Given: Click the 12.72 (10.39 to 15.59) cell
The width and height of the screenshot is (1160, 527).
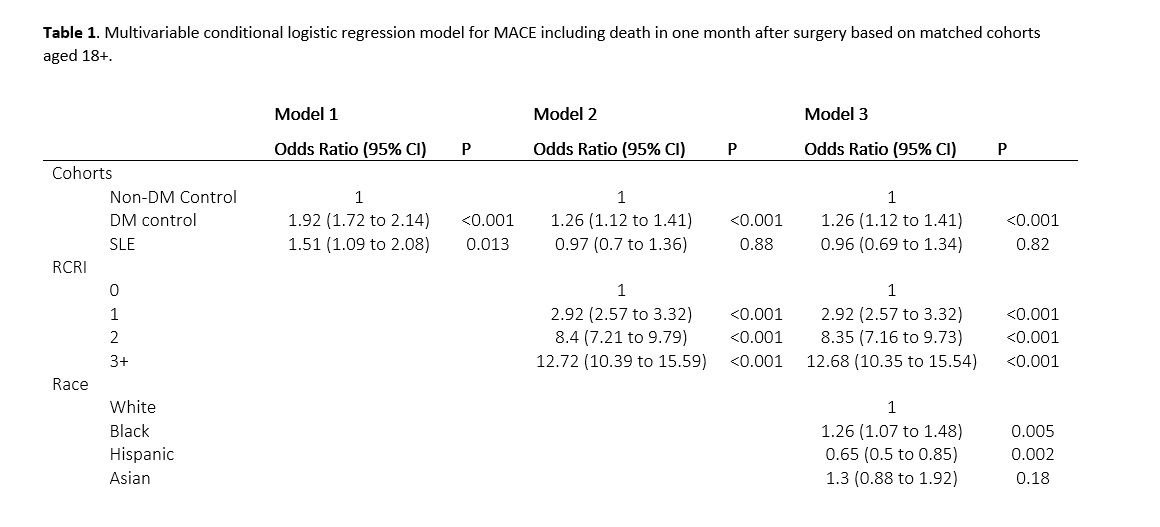Looking at the screenshot, I should click(621, 361).
